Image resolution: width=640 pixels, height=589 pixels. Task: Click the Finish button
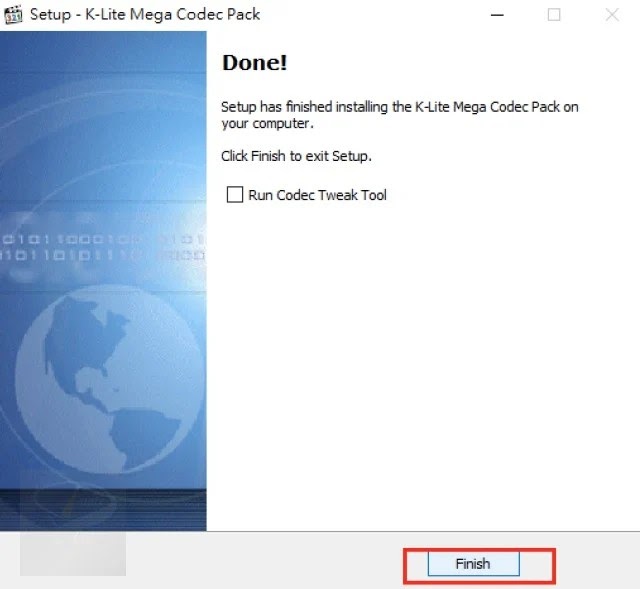click(x=473, y=564)
